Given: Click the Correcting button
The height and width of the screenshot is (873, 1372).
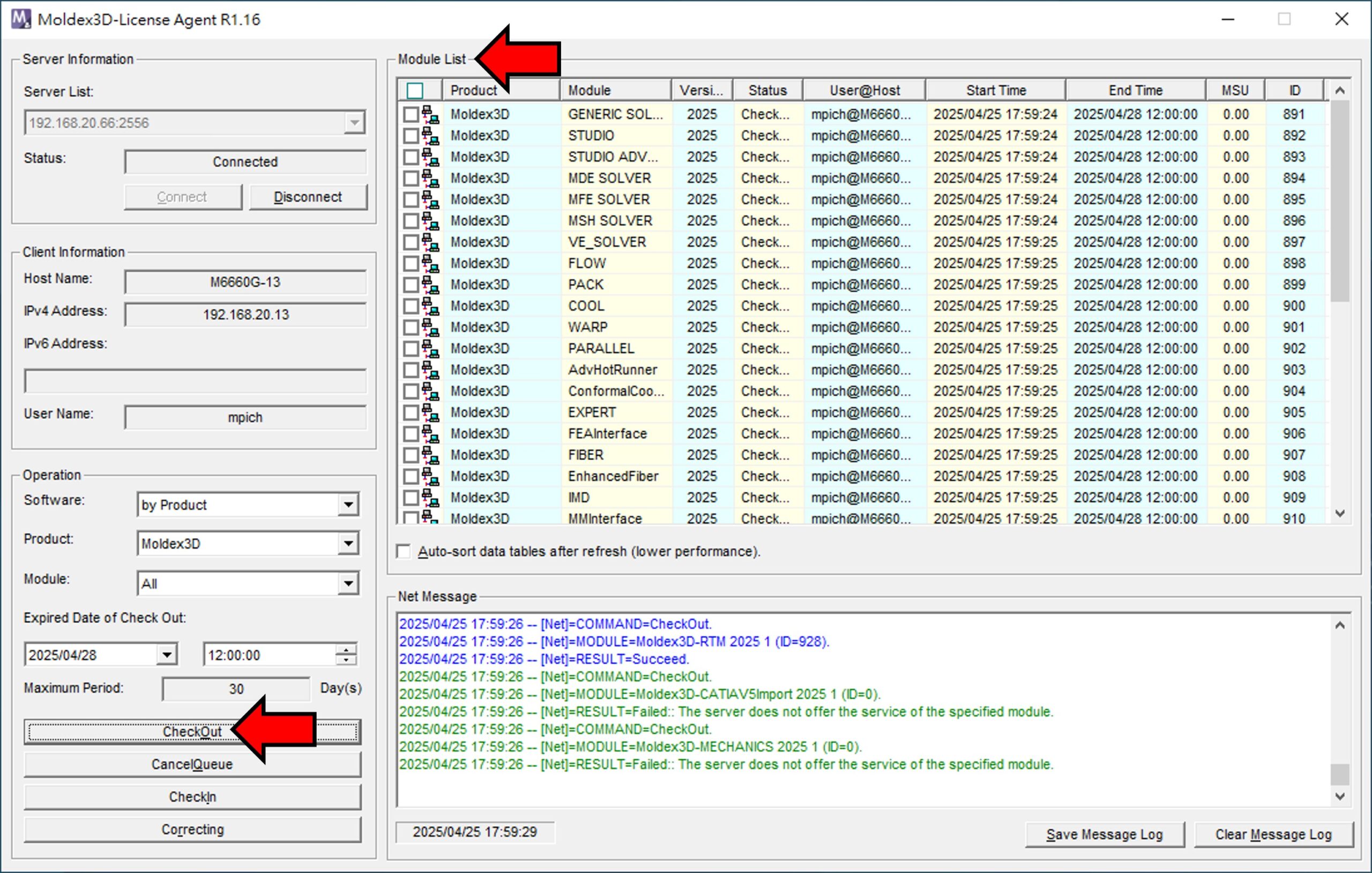Looking at the screenshot, I should coord(192,830).
